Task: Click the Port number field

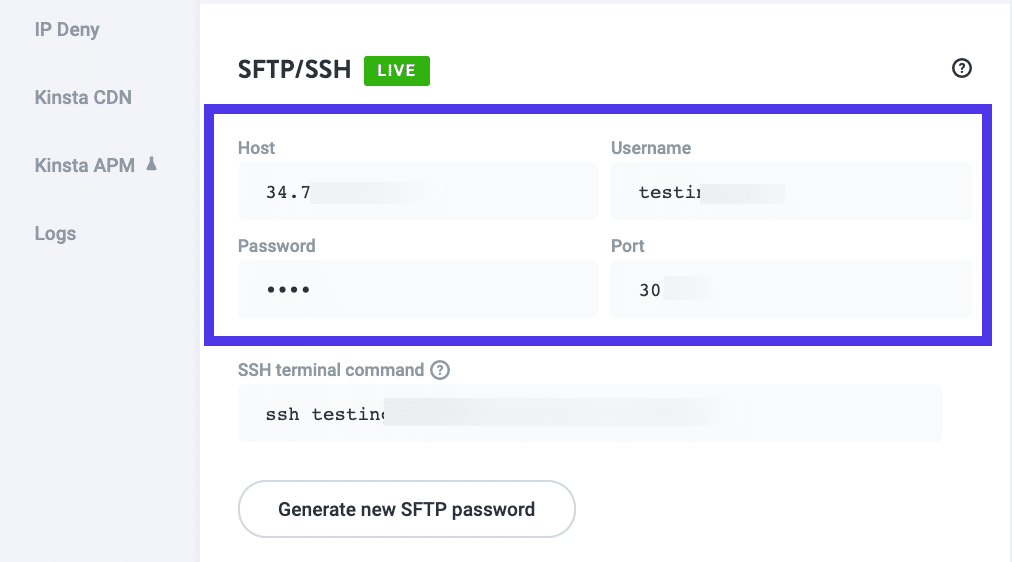Action: 790,290
